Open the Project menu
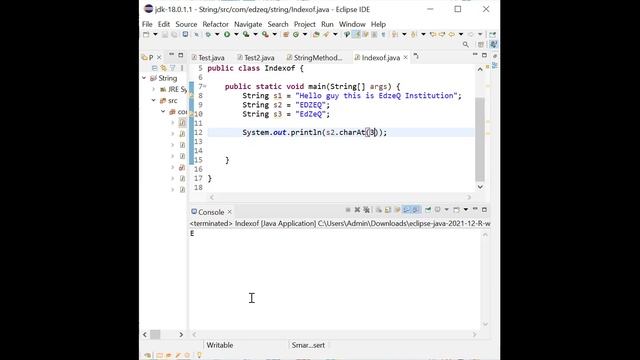 304,24
